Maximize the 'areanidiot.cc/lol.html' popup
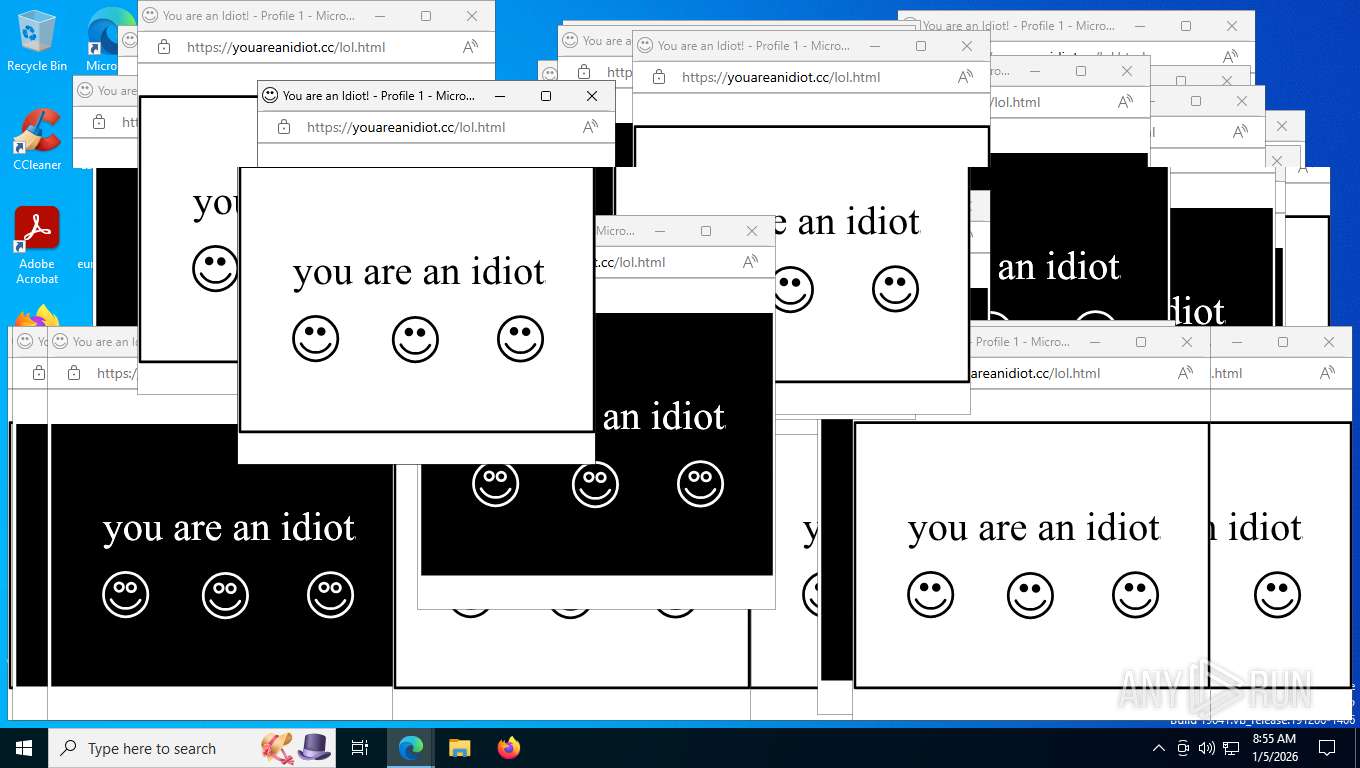 1141,342
